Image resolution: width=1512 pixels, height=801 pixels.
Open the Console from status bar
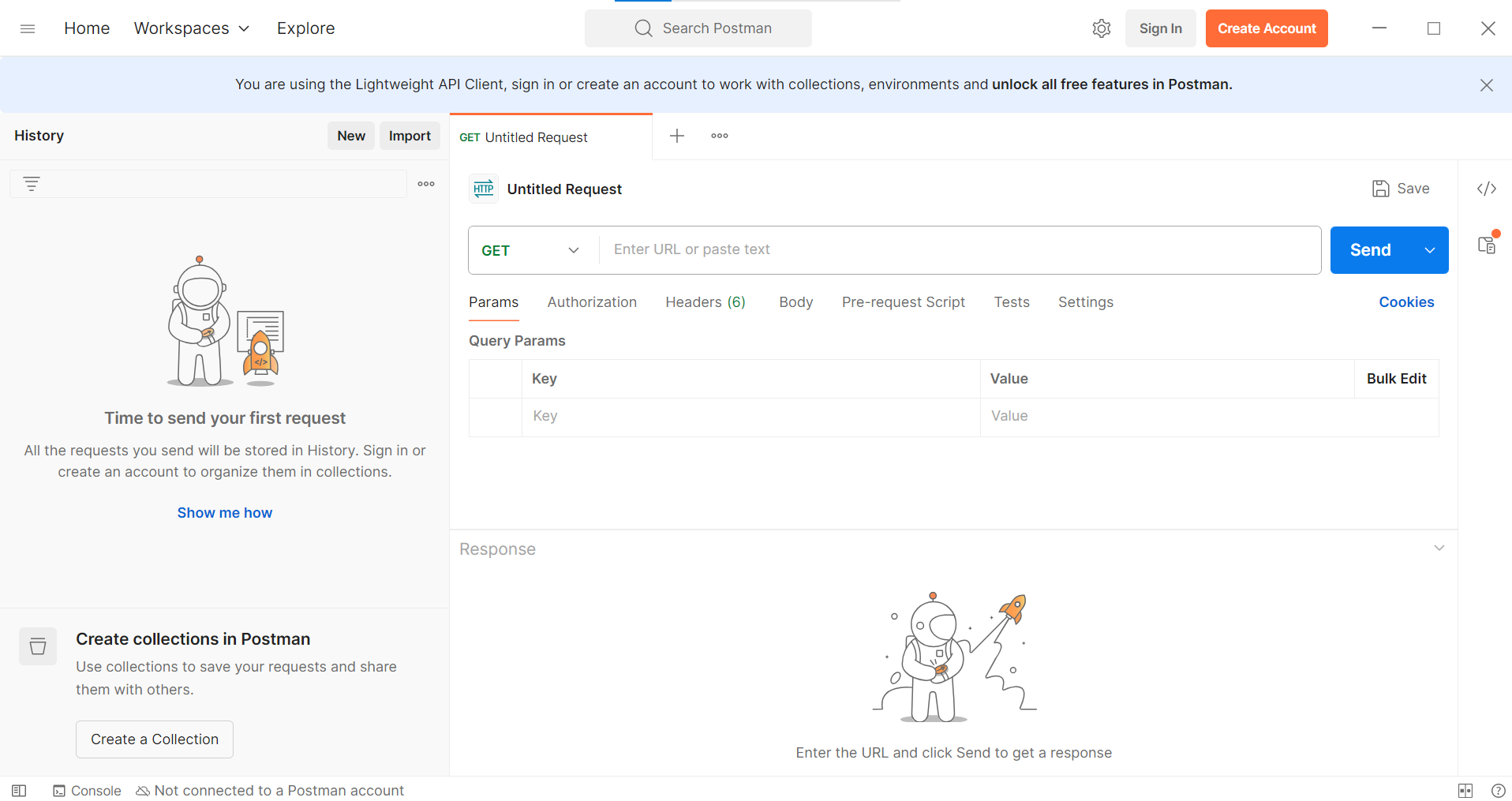(x=87, y=791)
